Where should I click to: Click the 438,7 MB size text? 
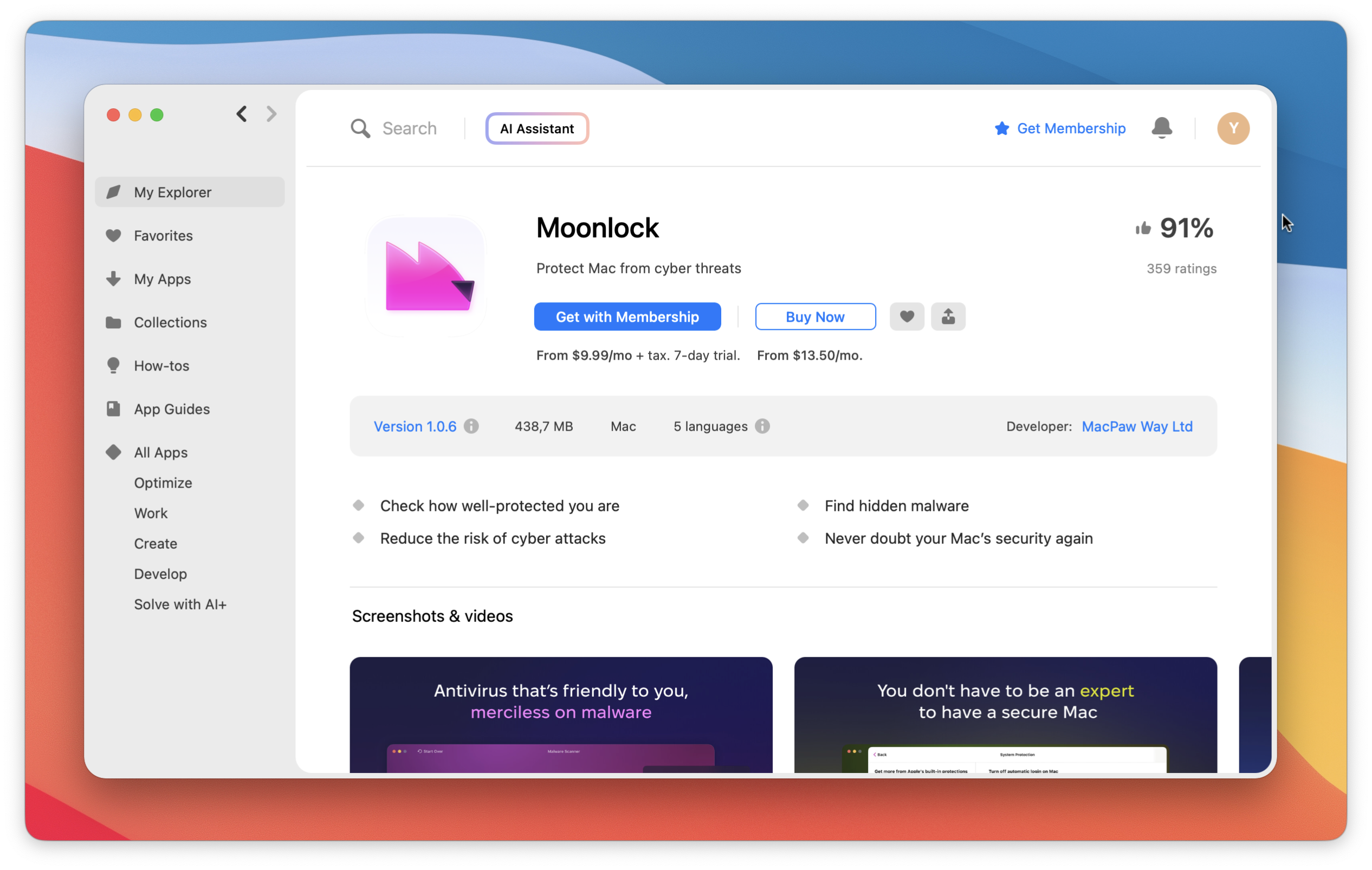[543, 426]
